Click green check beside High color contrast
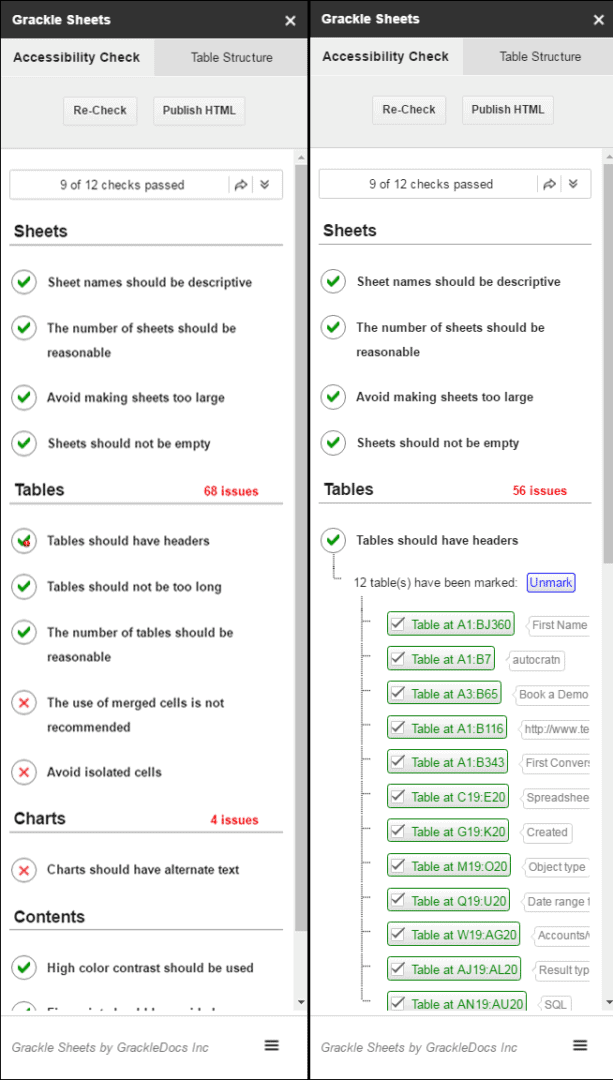This screenshot has height=1080, width=613. (24, 968)
